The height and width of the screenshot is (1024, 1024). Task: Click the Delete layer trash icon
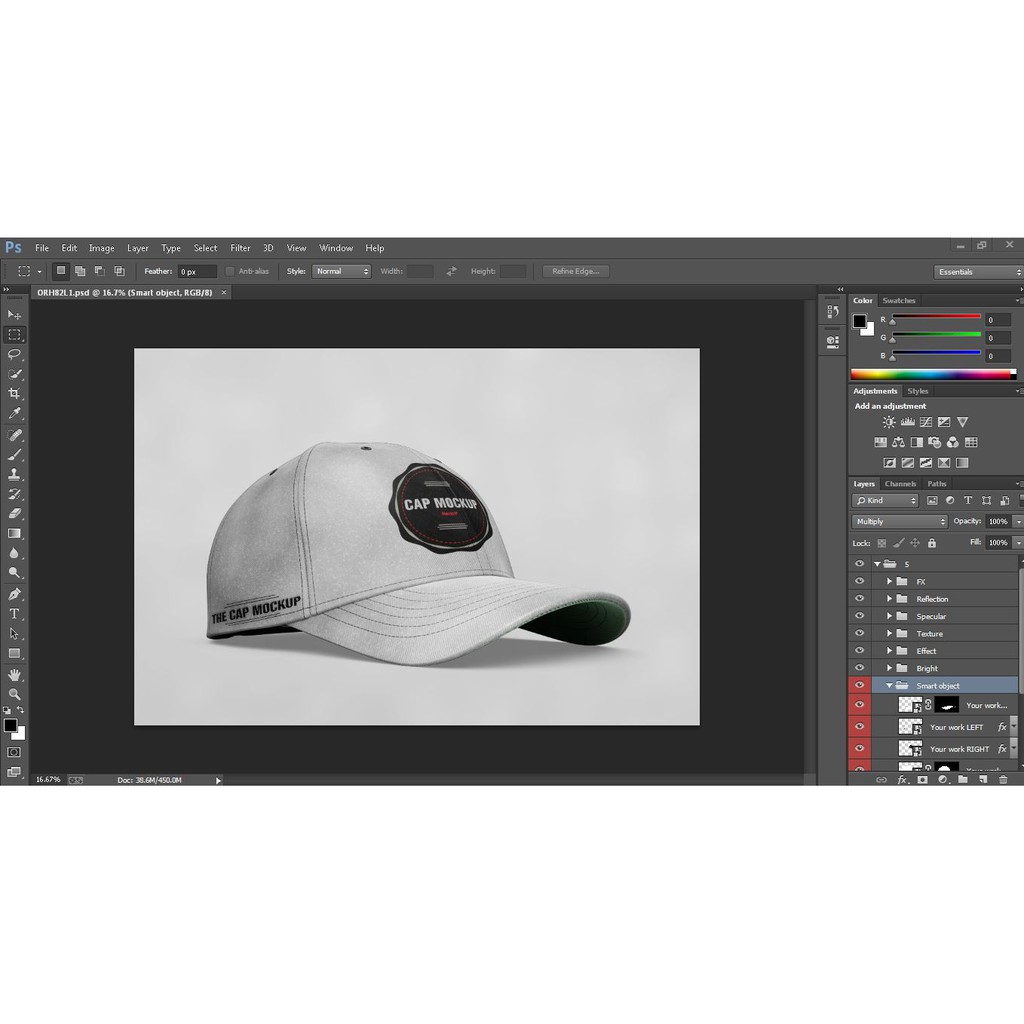(x=1003, y=779)
